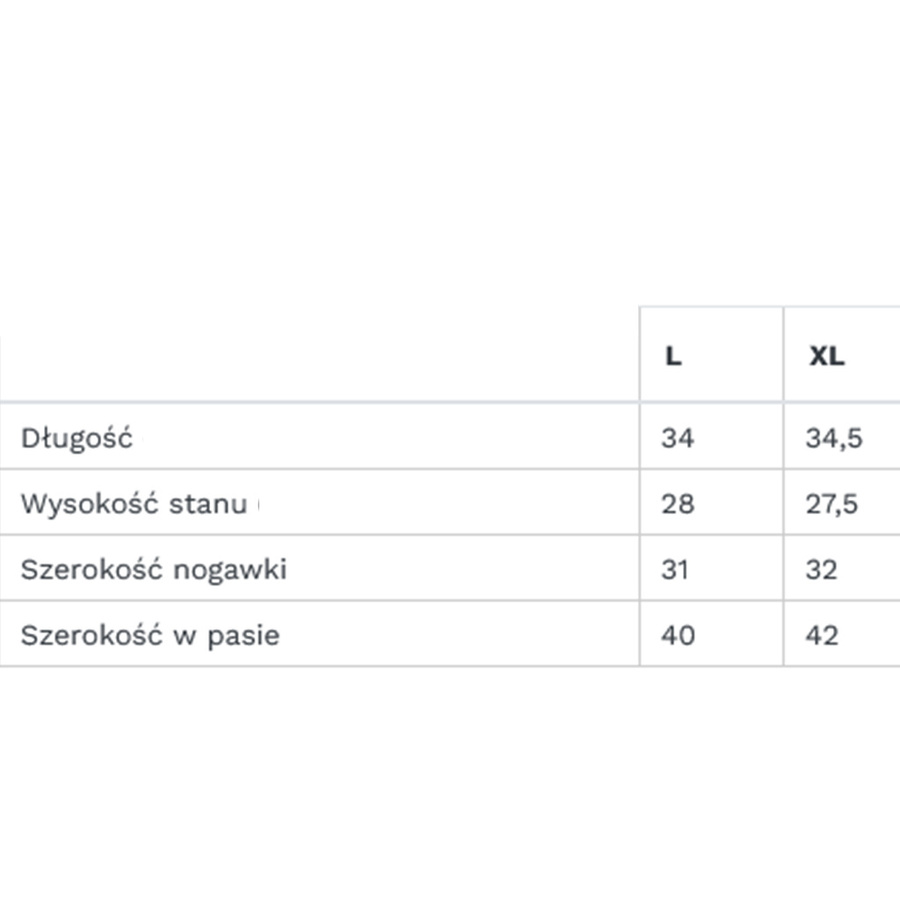Click the Długość row label
The image size is (900, 900).
pyautogui.click(x=77, y=438)
